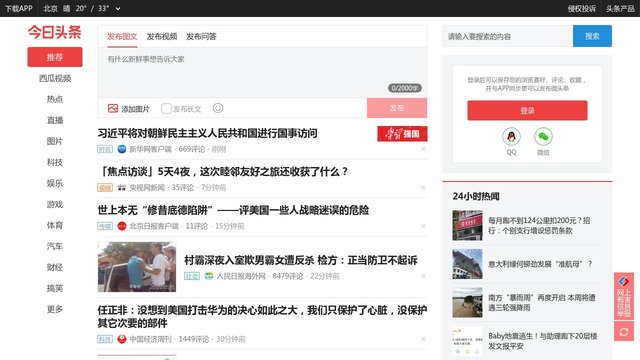Image resolution: width=640 pixels, height=360 pixels.
Task: Open the 村霸深夜入室 article thumbnail
Action: coord(137,267)
